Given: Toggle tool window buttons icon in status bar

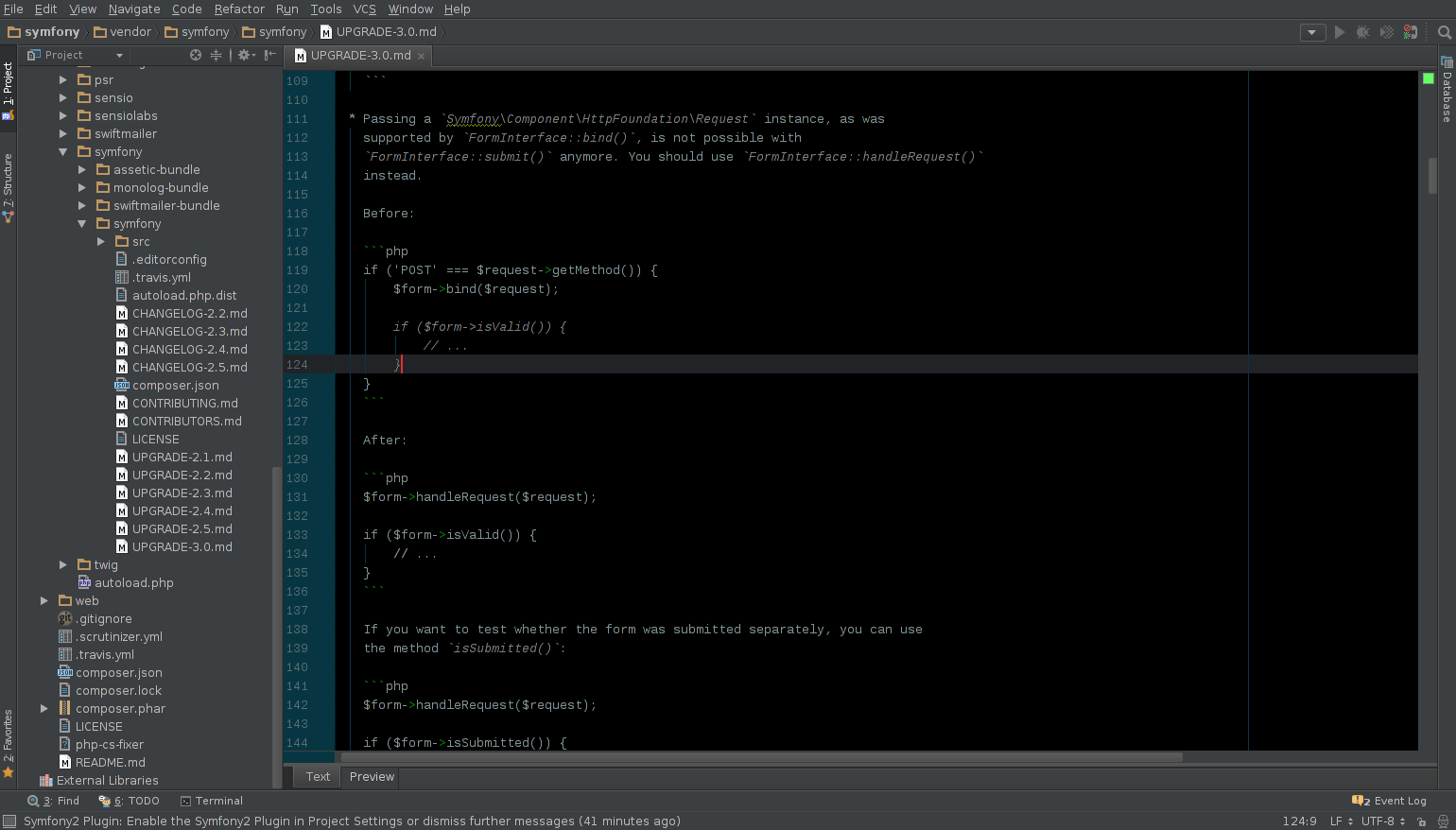Looking at the screenshot, I should 9,821.
